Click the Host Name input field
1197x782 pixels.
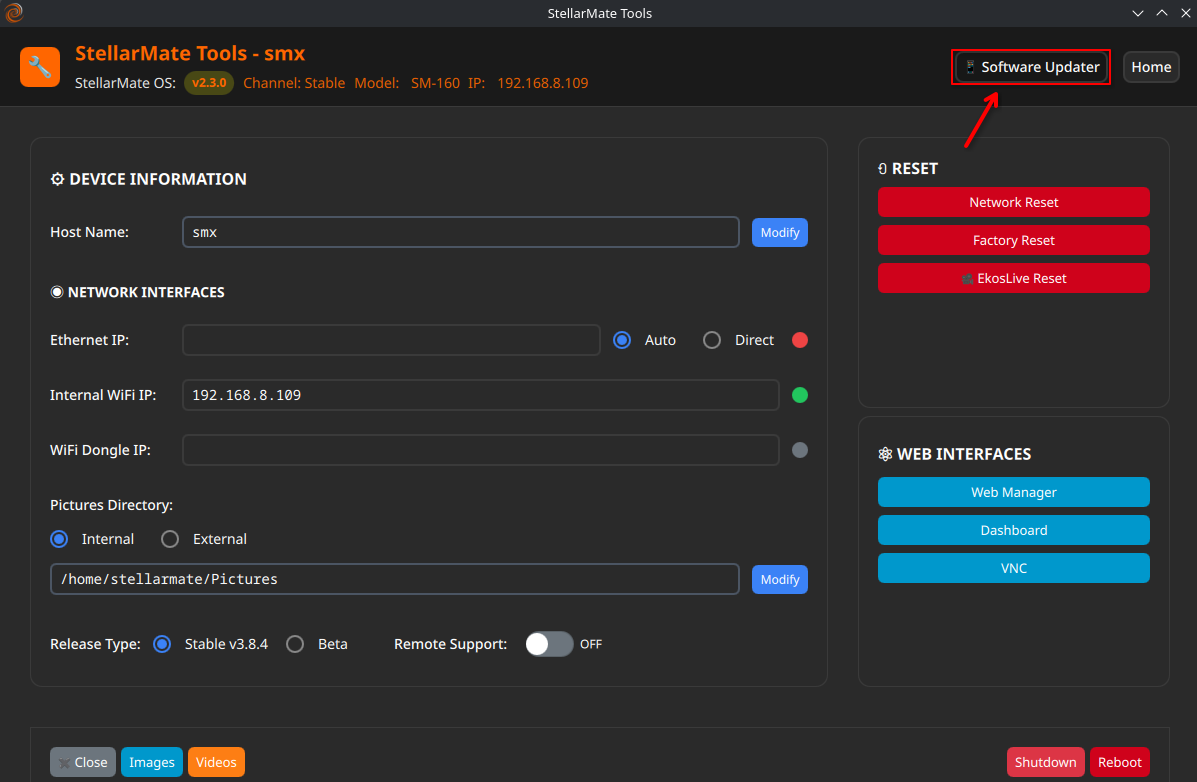click(x=460, y=232)
